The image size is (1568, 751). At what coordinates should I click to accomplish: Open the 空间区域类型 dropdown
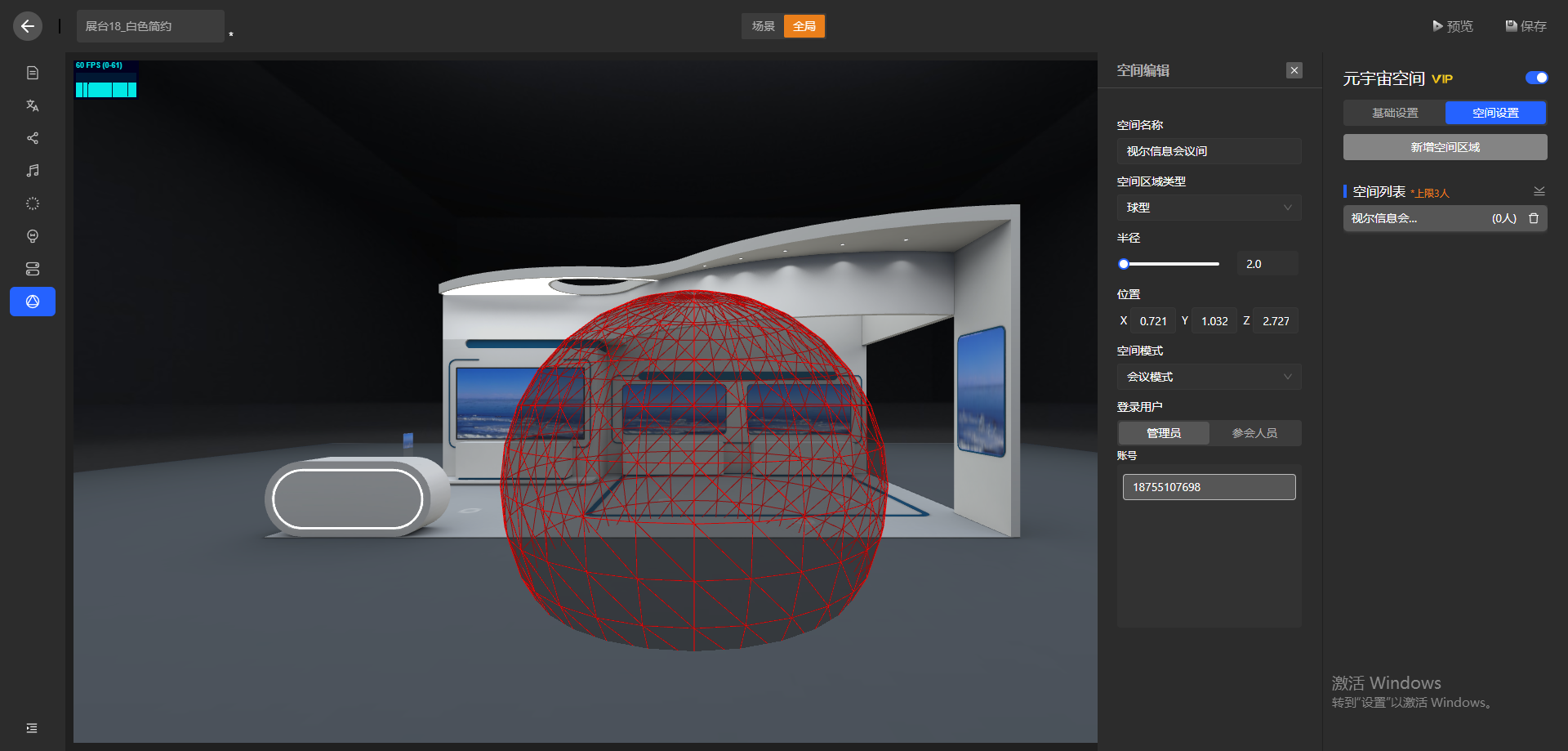pos(1209,208)
